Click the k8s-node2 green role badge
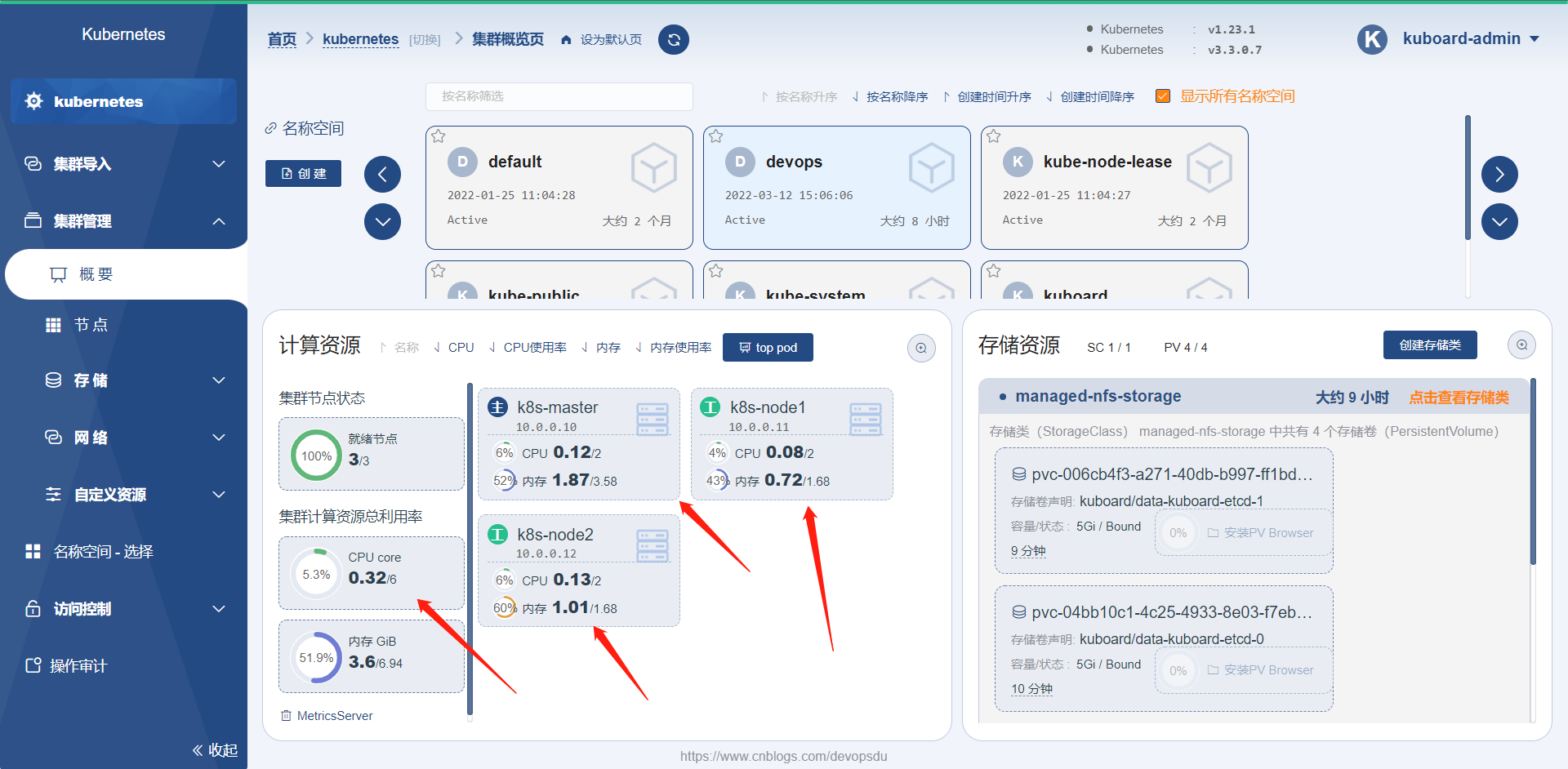Image resolution: width=1568 pixels, height=769 pixels. coord(497,534)
